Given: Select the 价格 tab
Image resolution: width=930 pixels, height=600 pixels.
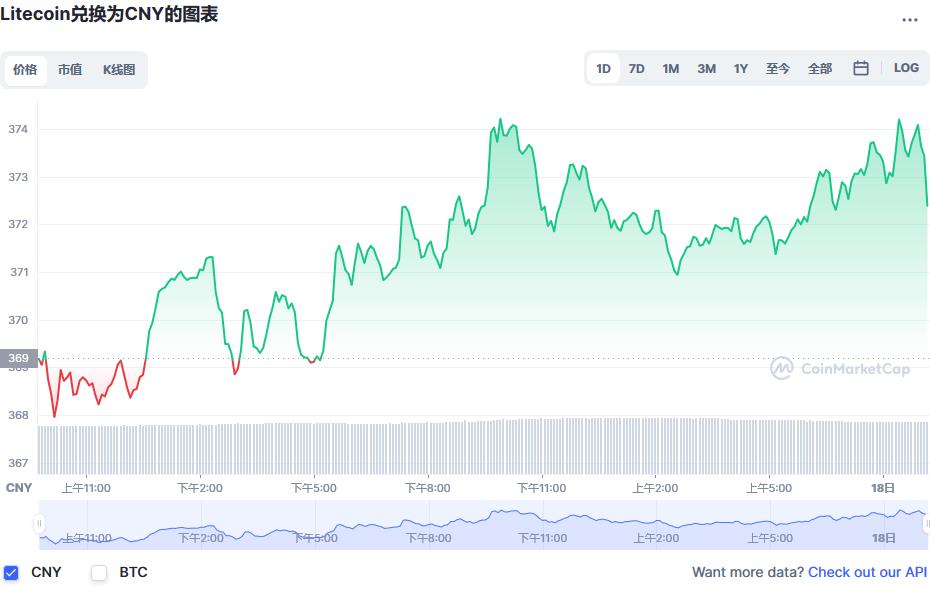Looking at the screenshot, I should pos(26,70).
